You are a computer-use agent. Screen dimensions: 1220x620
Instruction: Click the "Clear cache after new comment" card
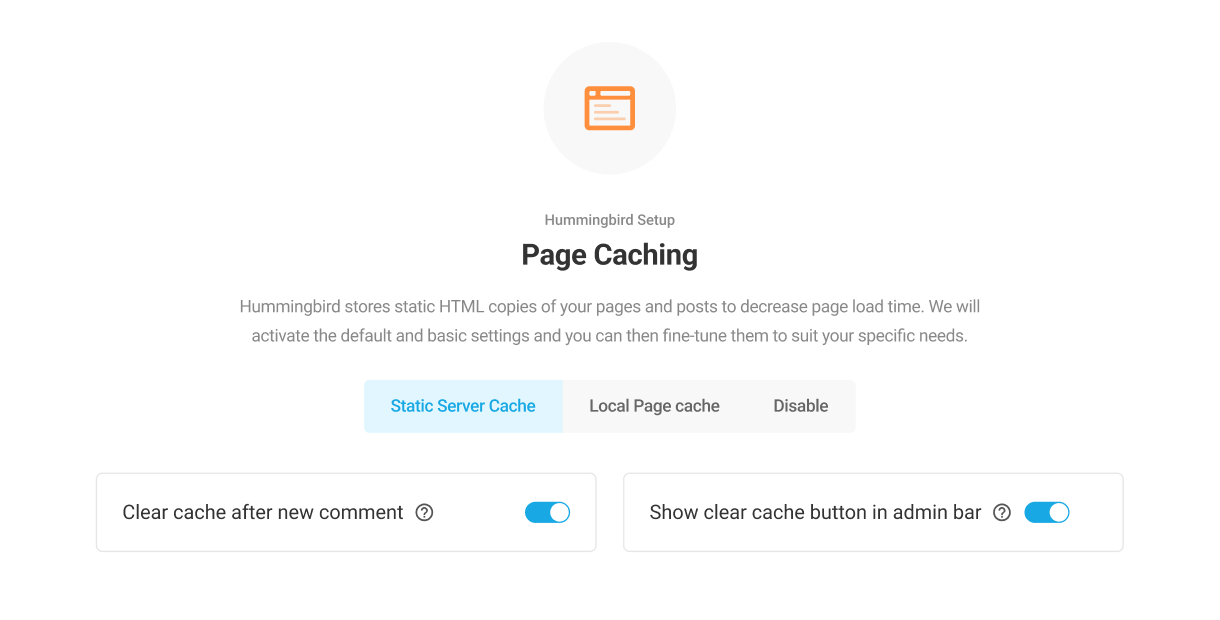click(x=345, y=512)
